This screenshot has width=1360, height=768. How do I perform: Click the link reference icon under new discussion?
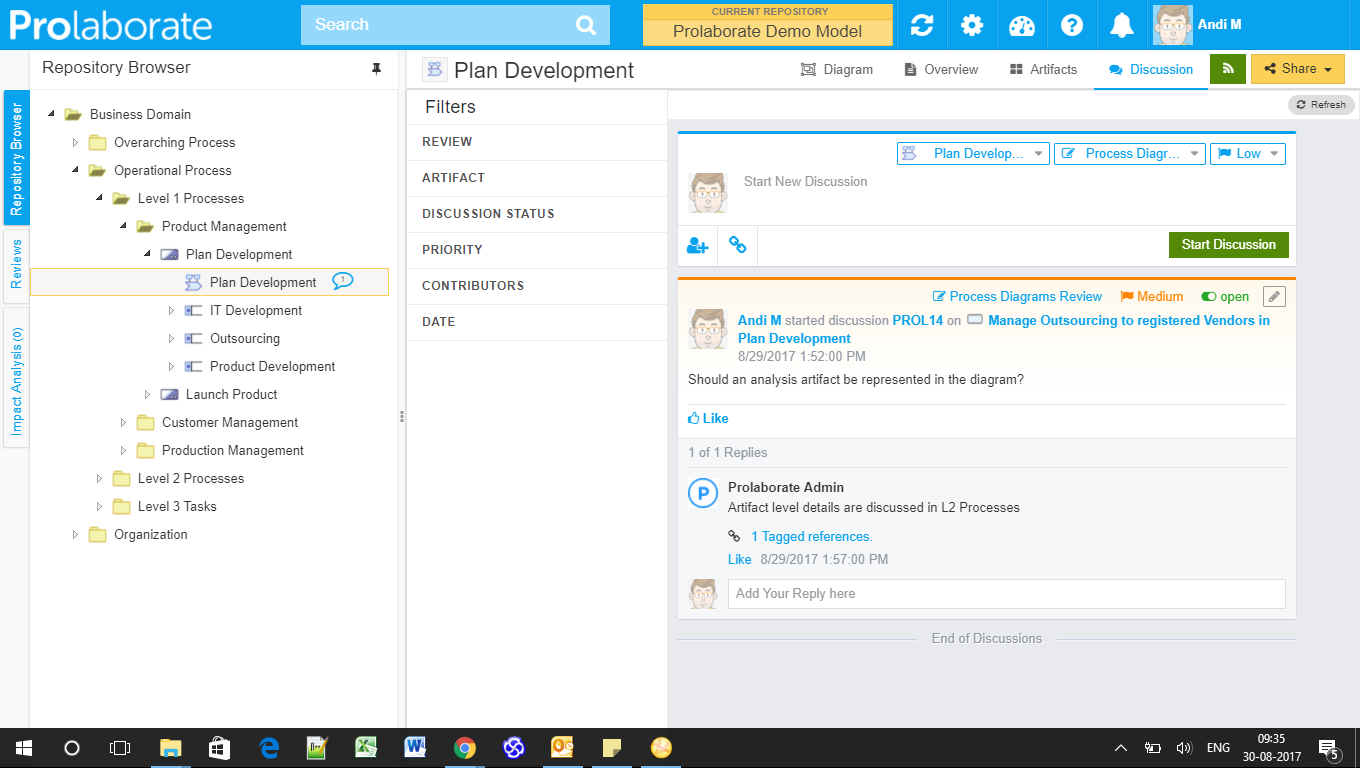738,245
